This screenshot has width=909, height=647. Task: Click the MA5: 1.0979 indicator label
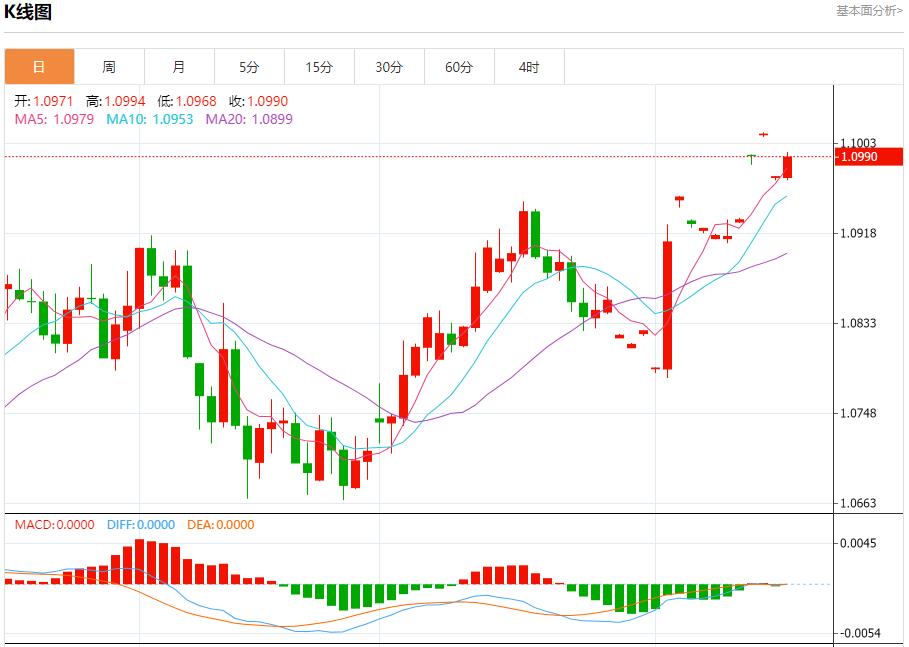(54, 119)
